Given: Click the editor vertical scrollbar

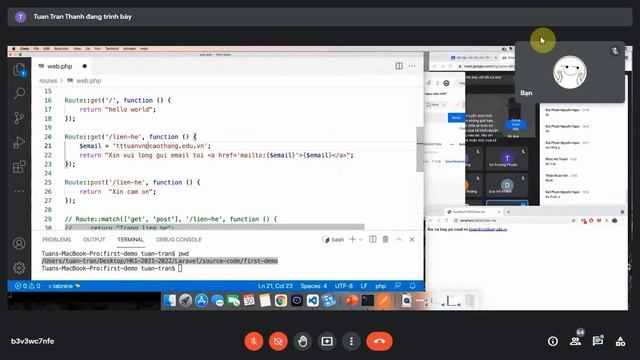Looking at the screenshot, I should [x=420, y=149].
